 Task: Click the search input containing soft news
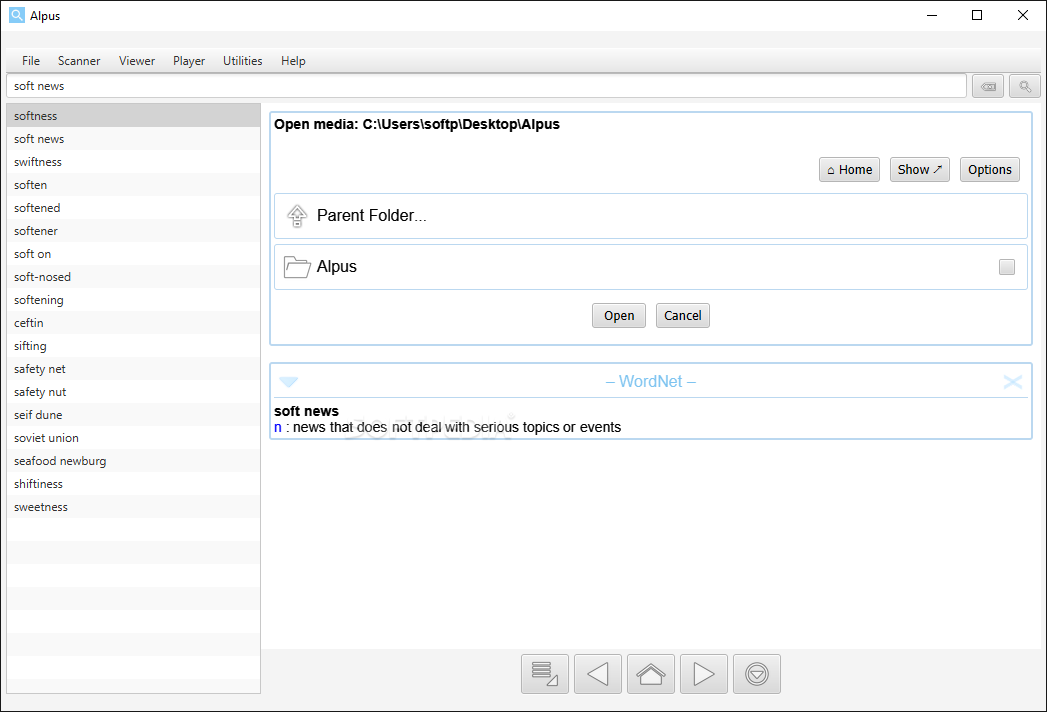(486, 86)
